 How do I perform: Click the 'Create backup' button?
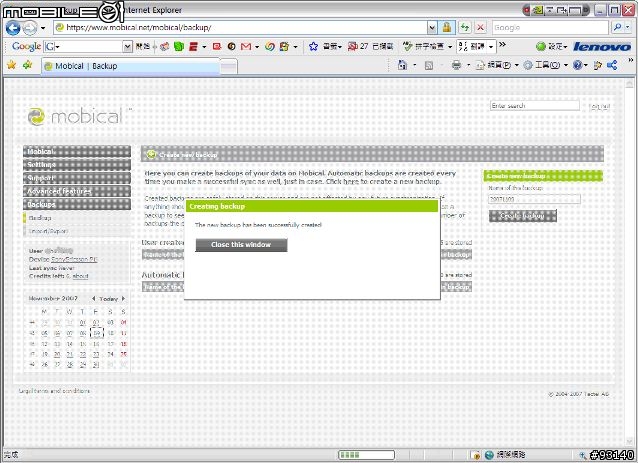pos(522,216)
